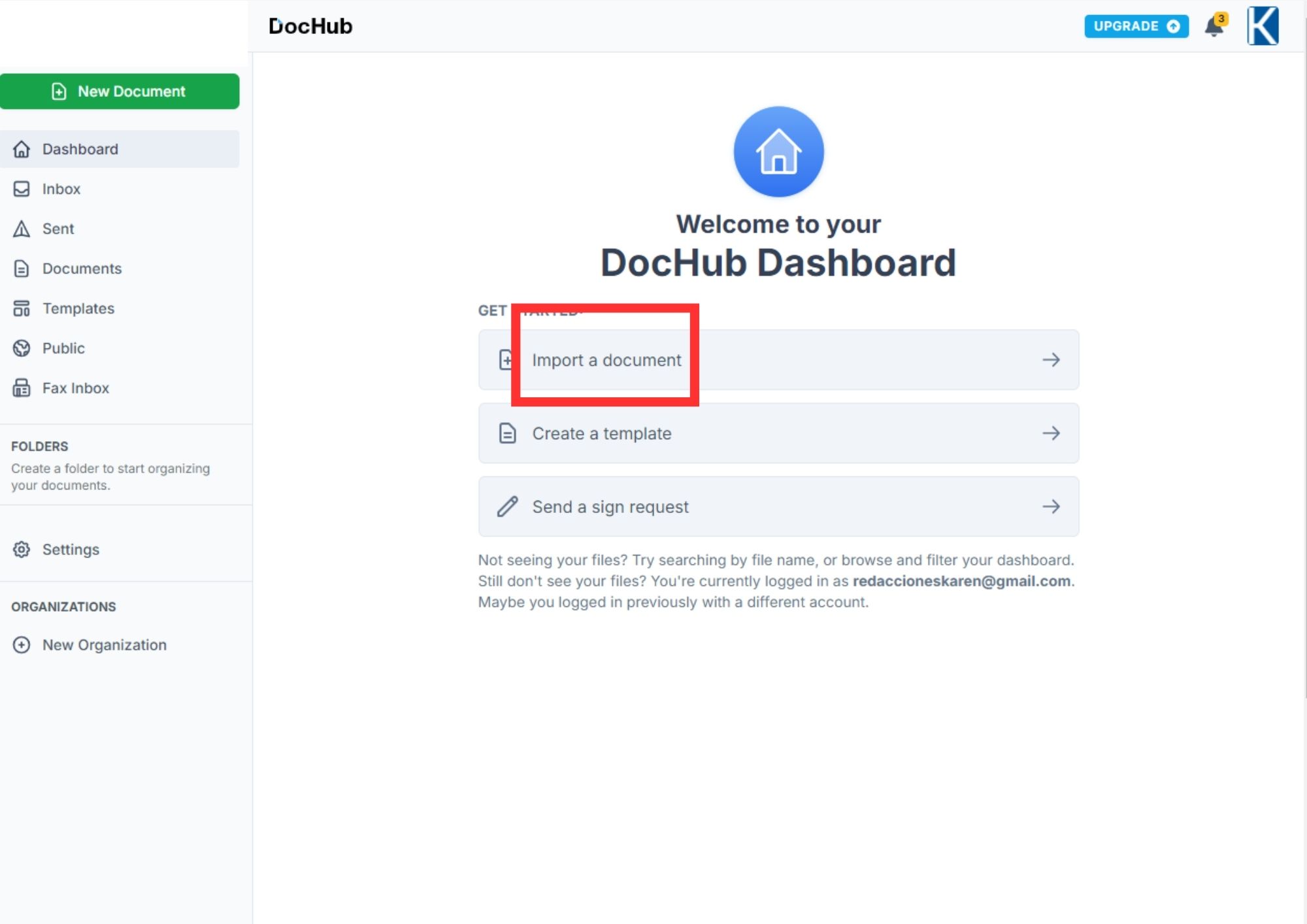Open Settings from sidebar
The image size is (1307, 924).
(70, 549)
